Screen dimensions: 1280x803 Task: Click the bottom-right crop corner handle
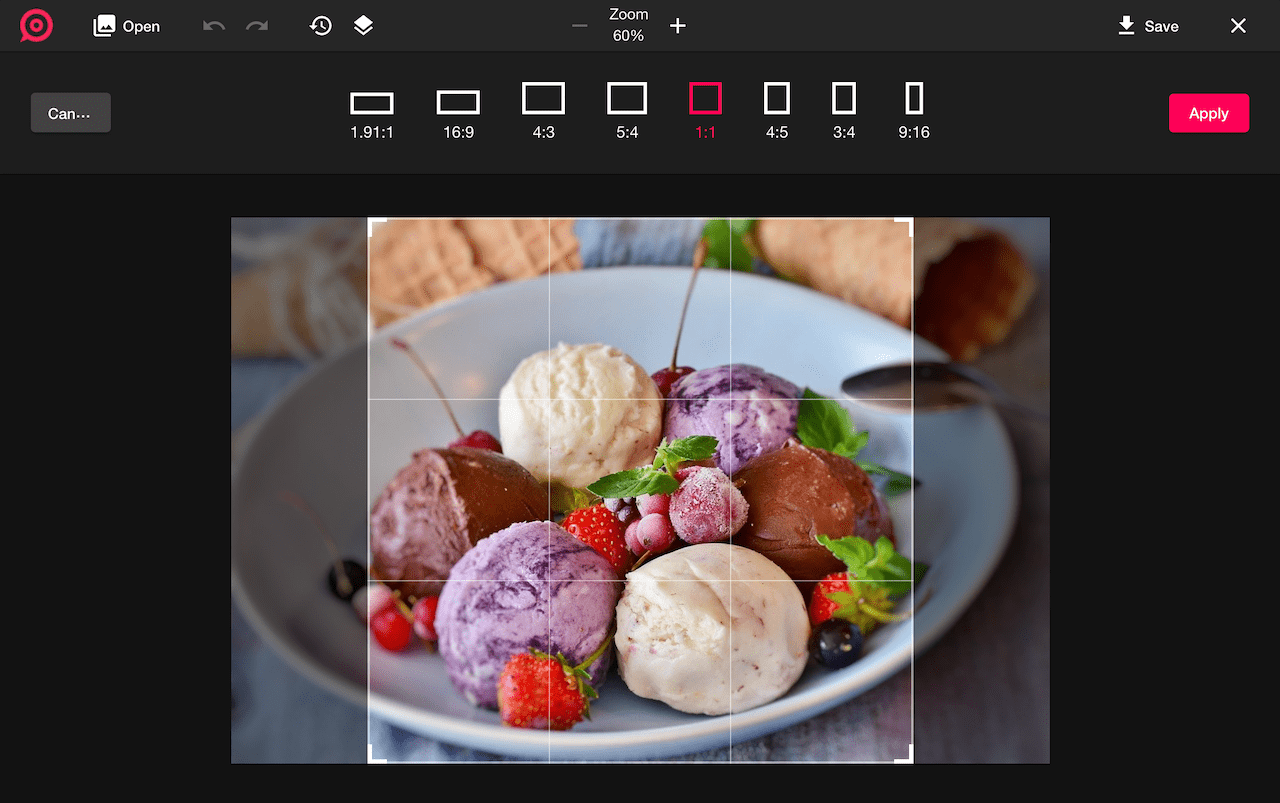coord(904,754)
